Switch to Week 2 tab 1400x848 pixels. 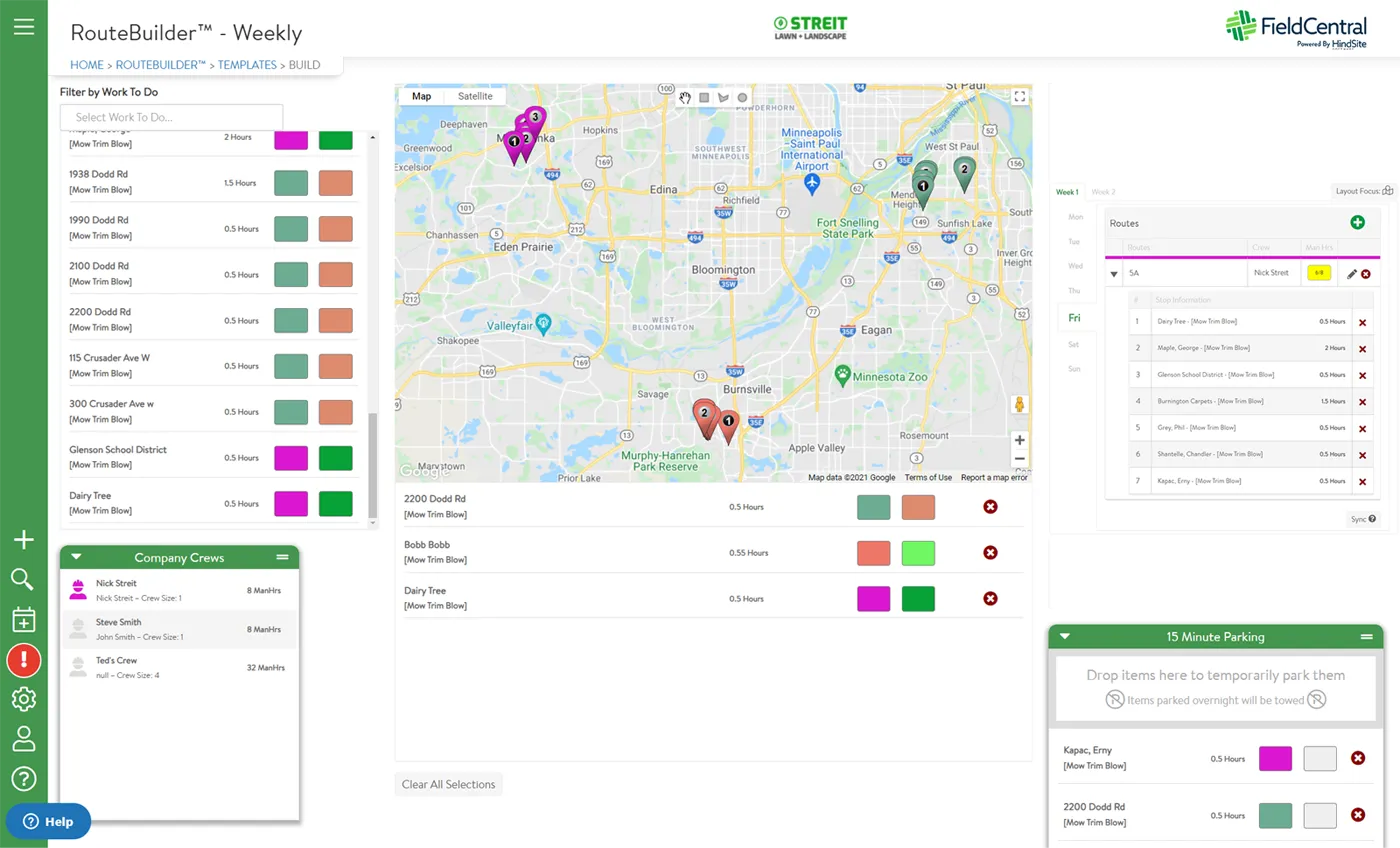(1103, 192)
